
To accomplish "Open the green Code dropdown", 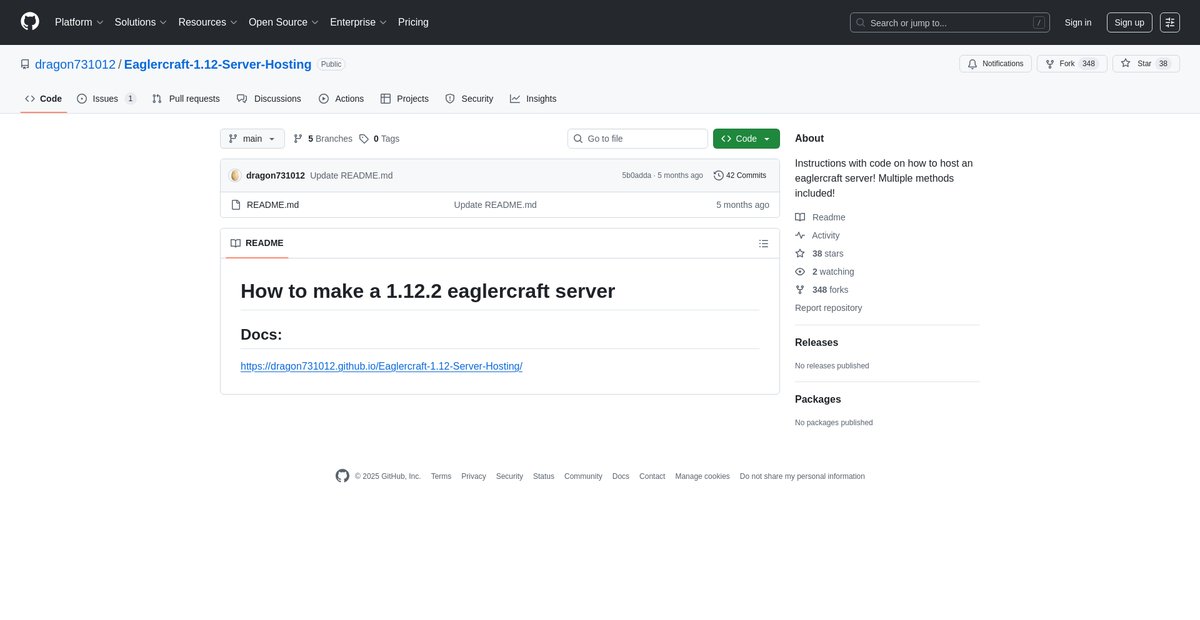I will click(x=746, y=139).
